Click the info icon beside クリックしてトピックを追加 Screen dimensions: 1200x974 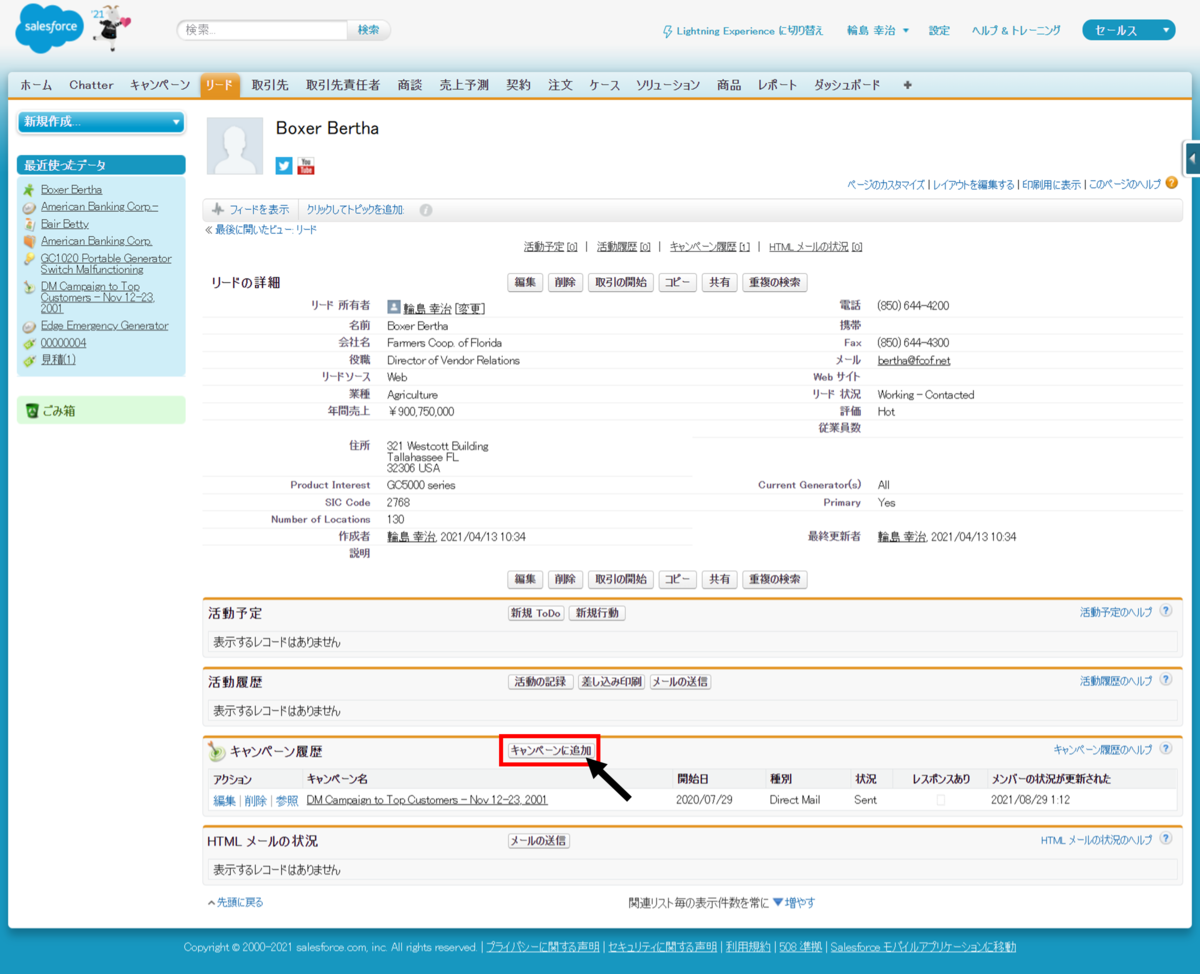tap(426, 210)
